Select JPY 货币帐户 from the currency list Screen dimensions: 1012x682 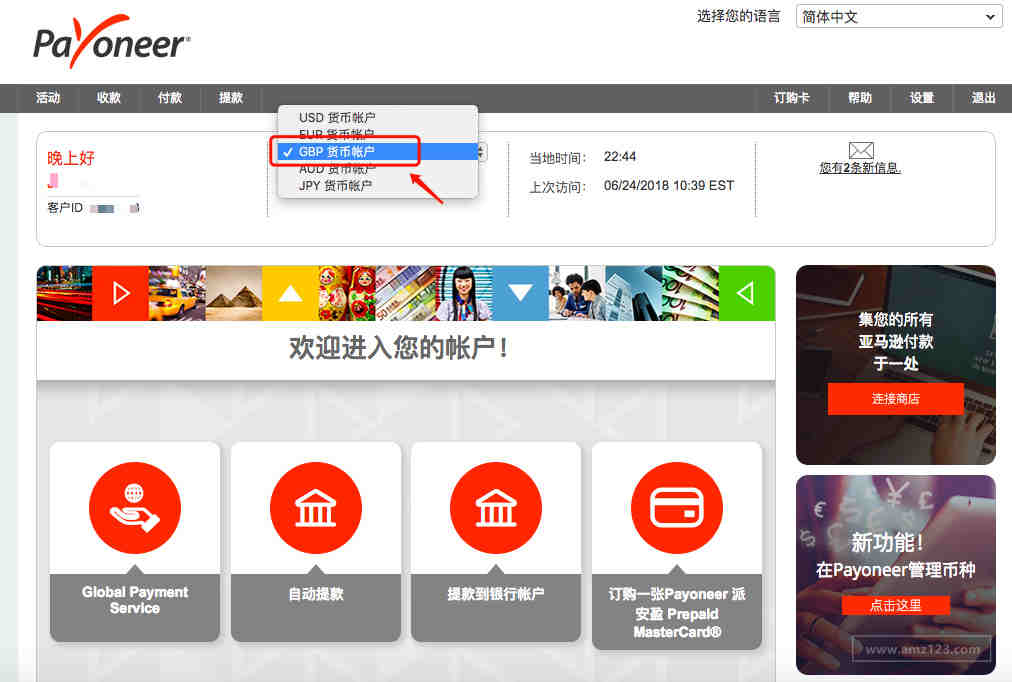[x=336, y=186]
